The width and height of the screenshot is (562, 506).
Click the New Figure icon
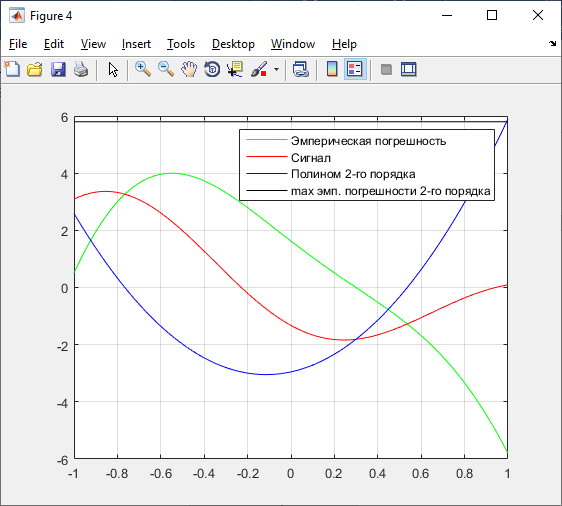(12, 69)
